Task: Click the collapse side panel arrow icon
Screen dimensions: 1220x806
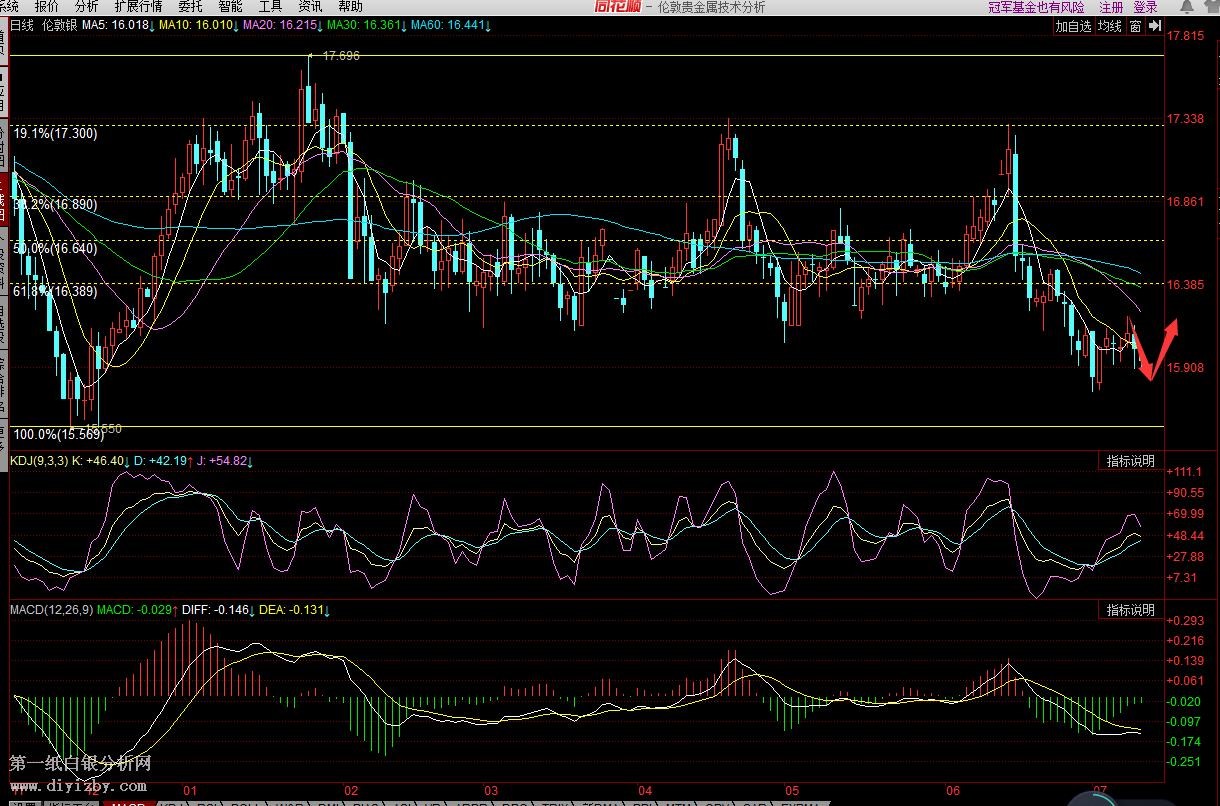Action: click(x=1153, y=26)
